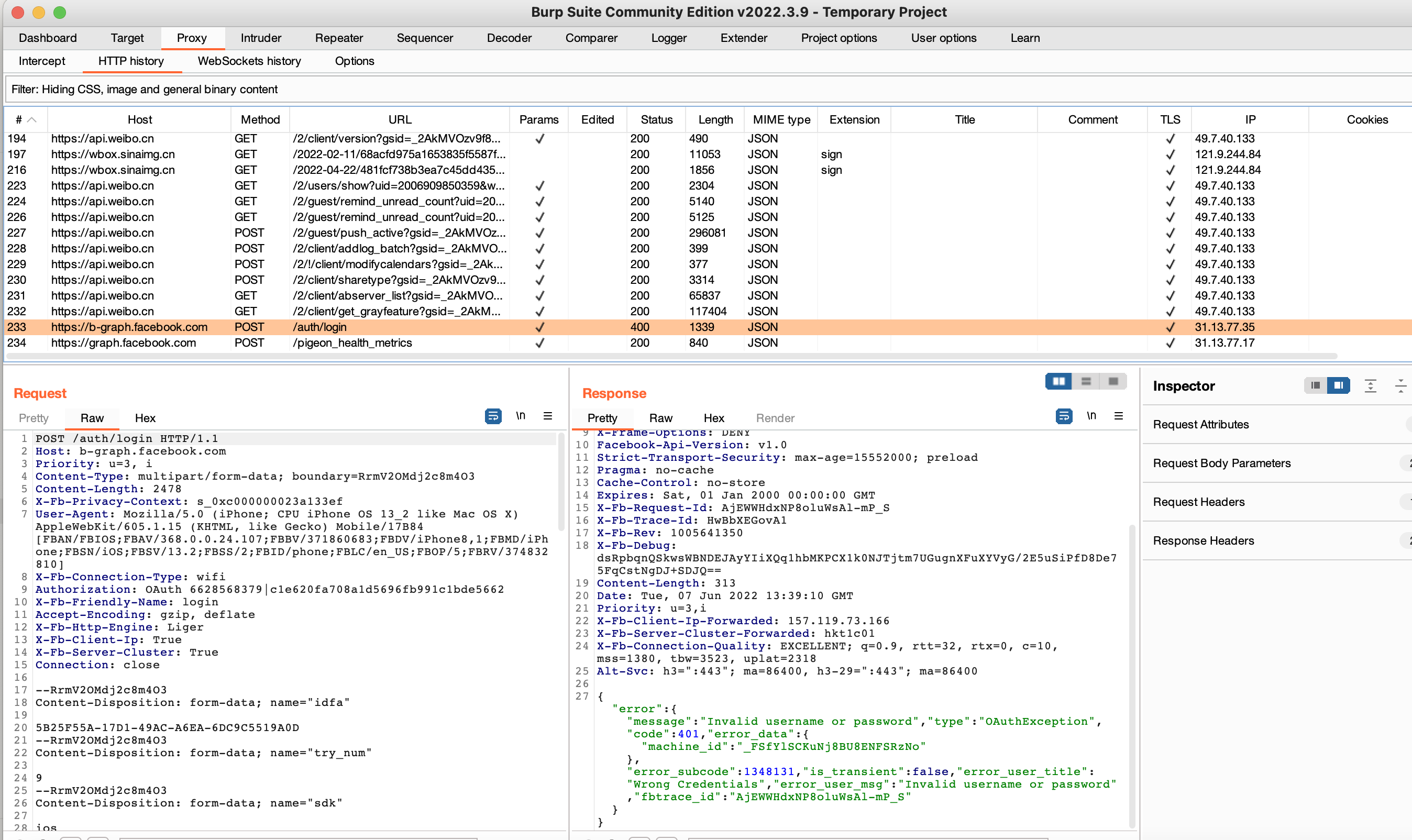Toggle non-printable \n characters in Request

pos(520,416)
